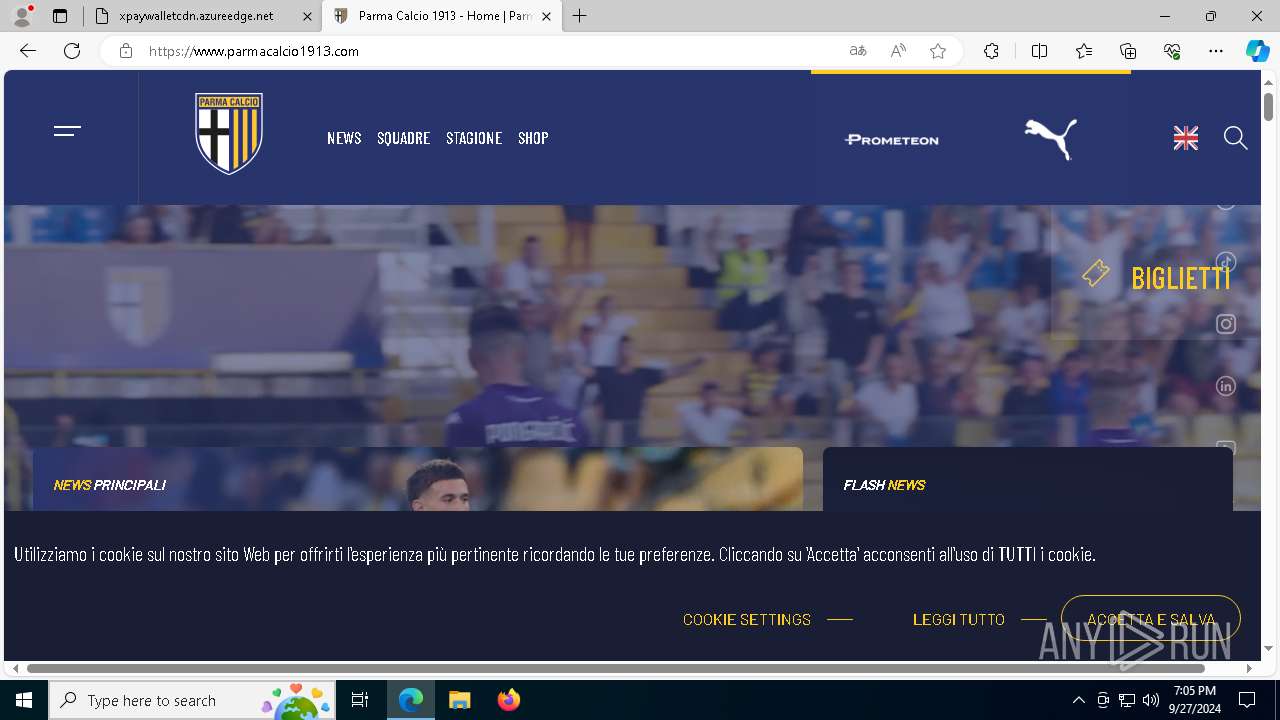
Task: Open the SHOP menu item
Action: coord(533,138)
